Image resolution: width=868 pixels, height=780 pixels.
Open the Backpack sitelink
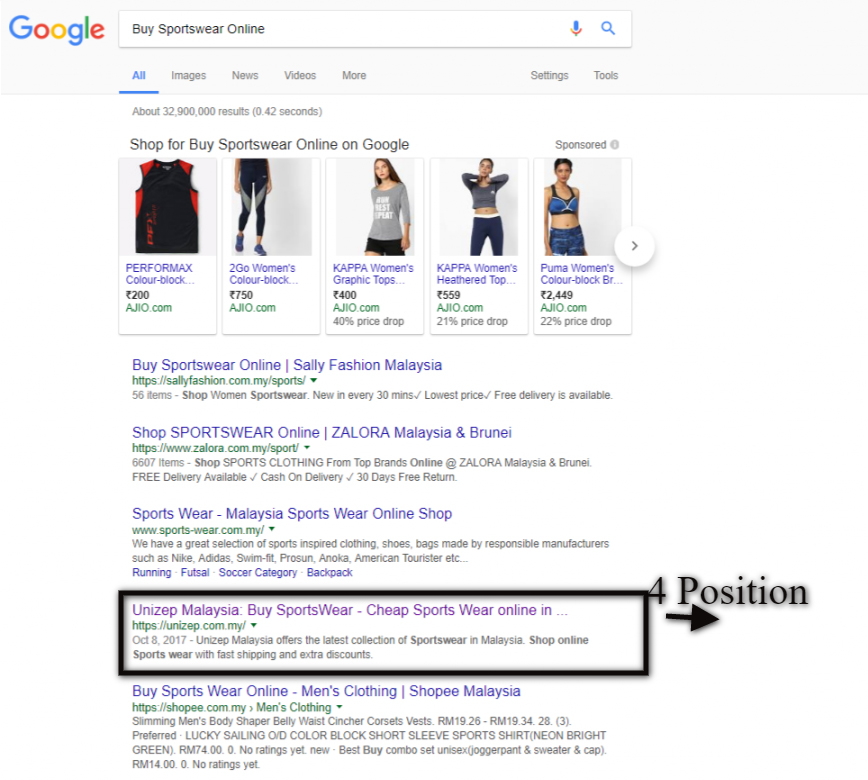coord(329,572)
